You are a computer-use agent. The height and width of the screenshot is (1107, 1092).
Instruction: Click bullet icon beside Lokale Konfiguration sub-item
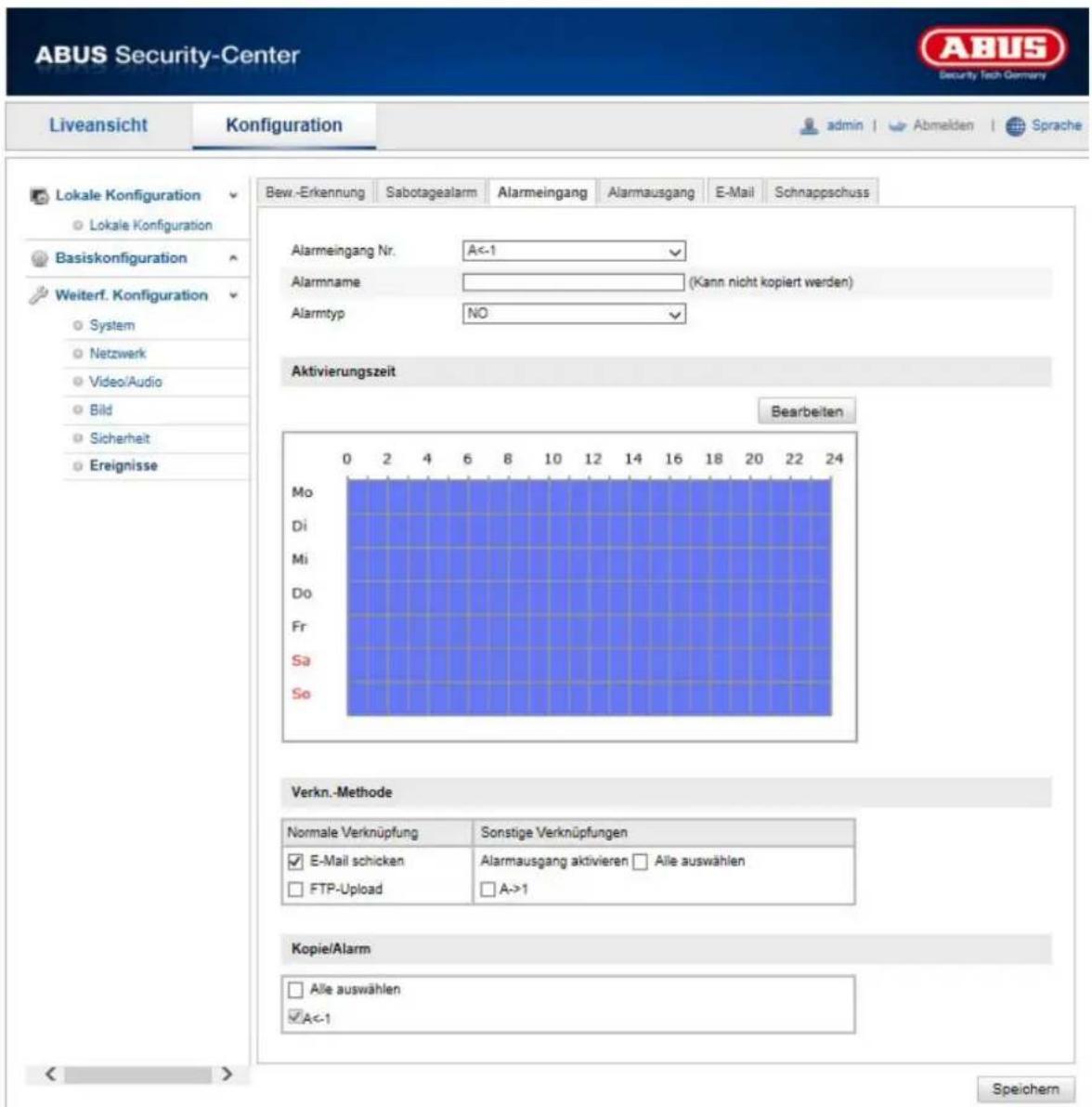pos(78,226)
